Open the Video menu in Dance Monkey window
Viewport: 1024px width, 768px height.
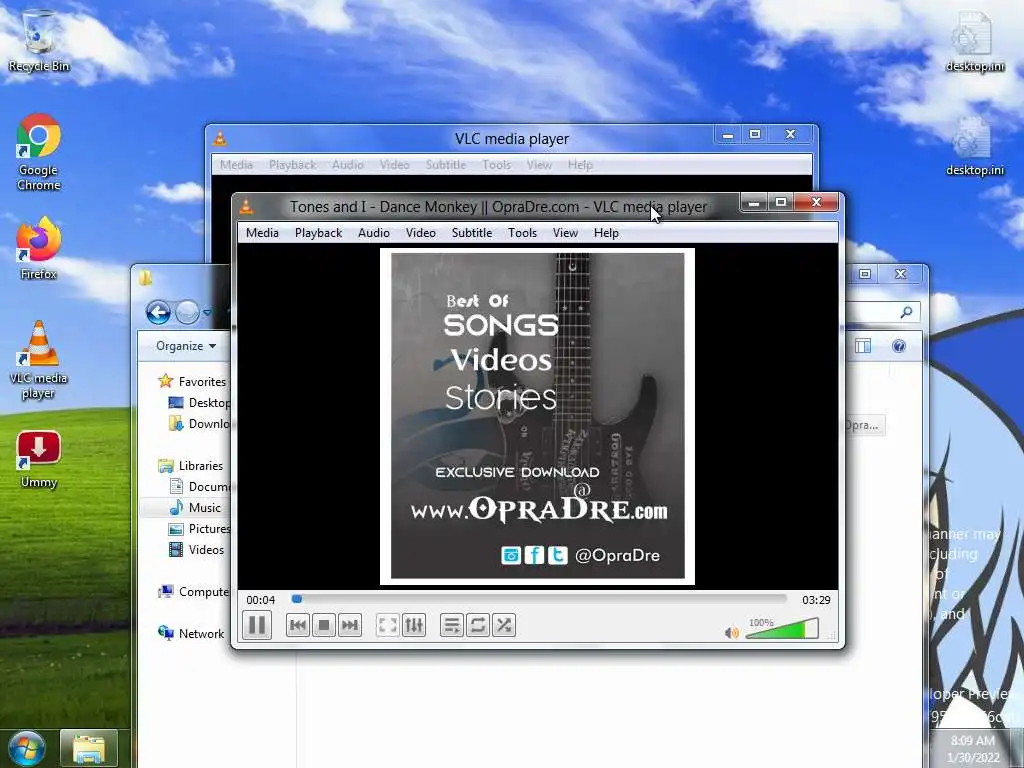[421, 232]
